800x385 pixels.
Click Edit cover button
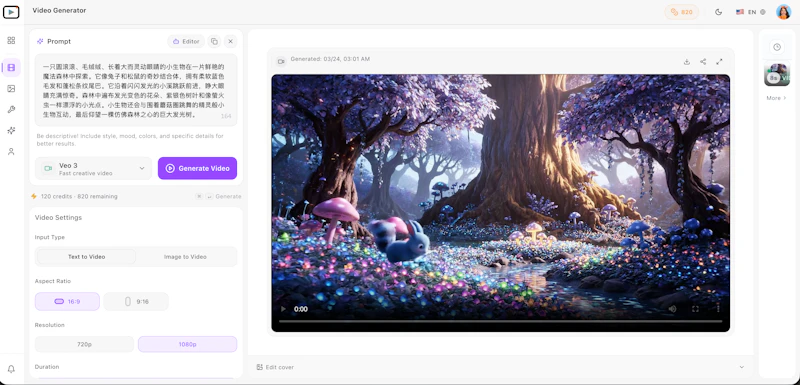pos(275,367)
